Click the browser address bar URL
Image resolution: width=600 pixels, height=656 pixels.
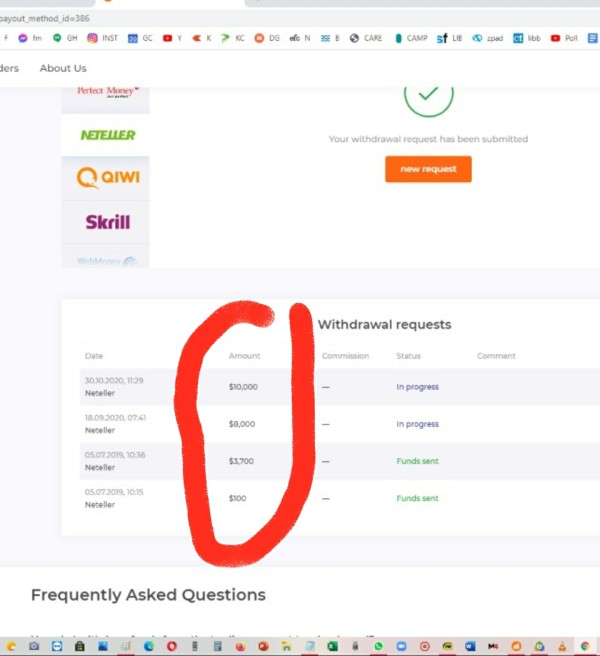pyautogui.click(x=44, y=18)
